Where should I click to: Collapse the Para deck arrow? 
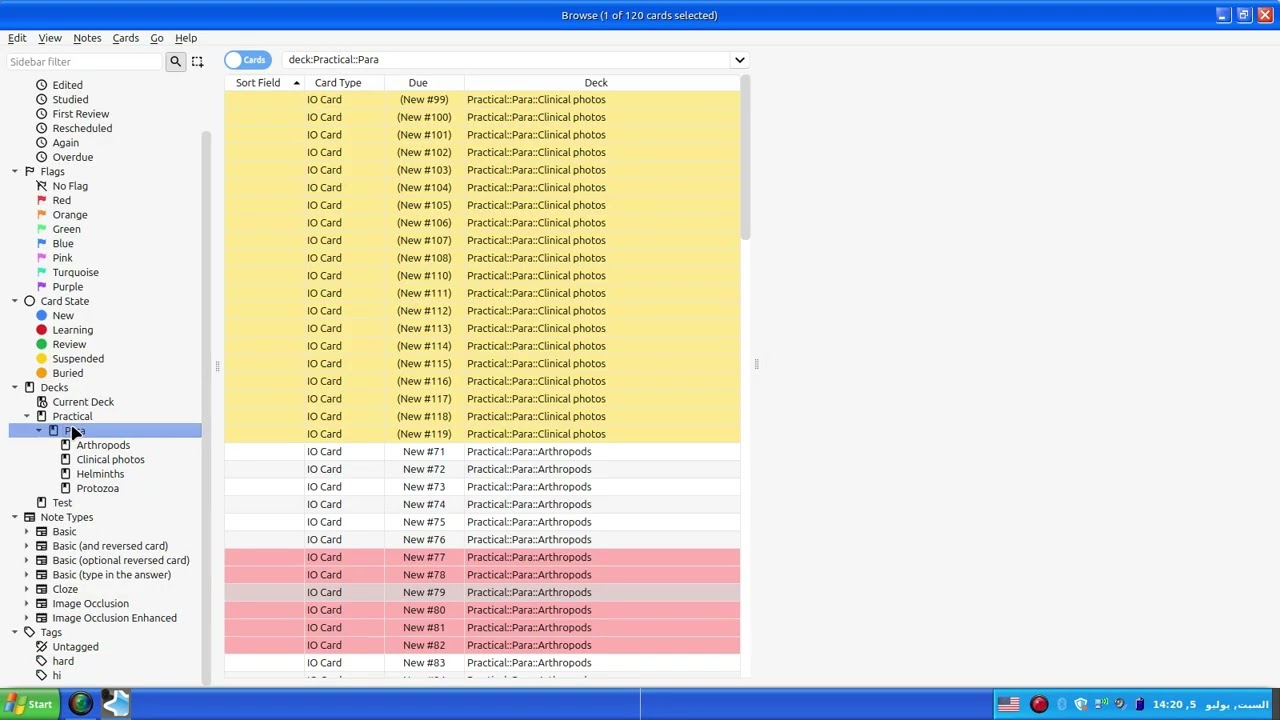39,431
